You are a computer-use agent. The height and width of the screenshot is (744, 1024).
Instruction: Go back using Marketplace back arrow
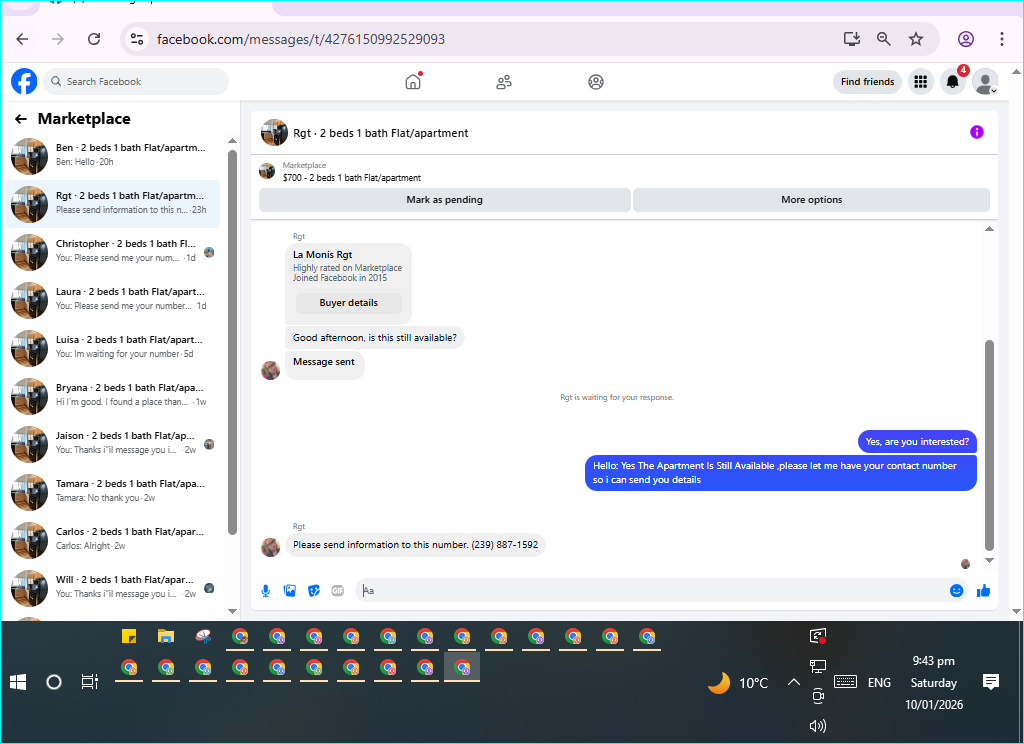click(x=21, y=119)
